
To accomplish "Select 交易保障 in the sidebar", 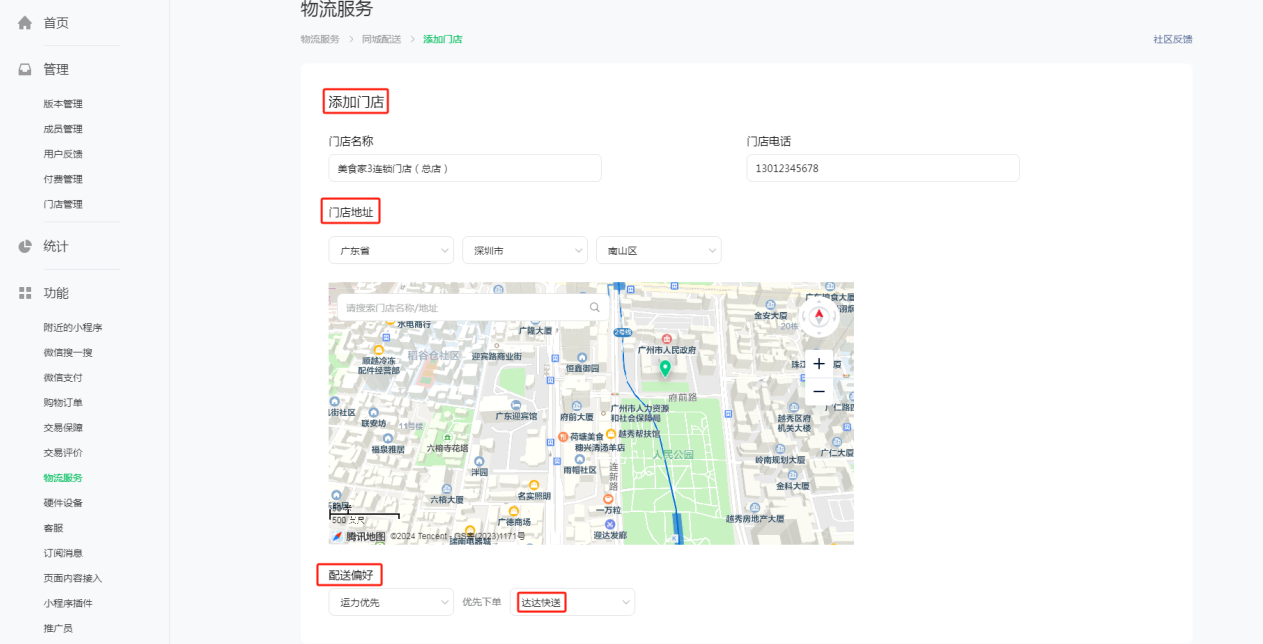I will 63,428.
